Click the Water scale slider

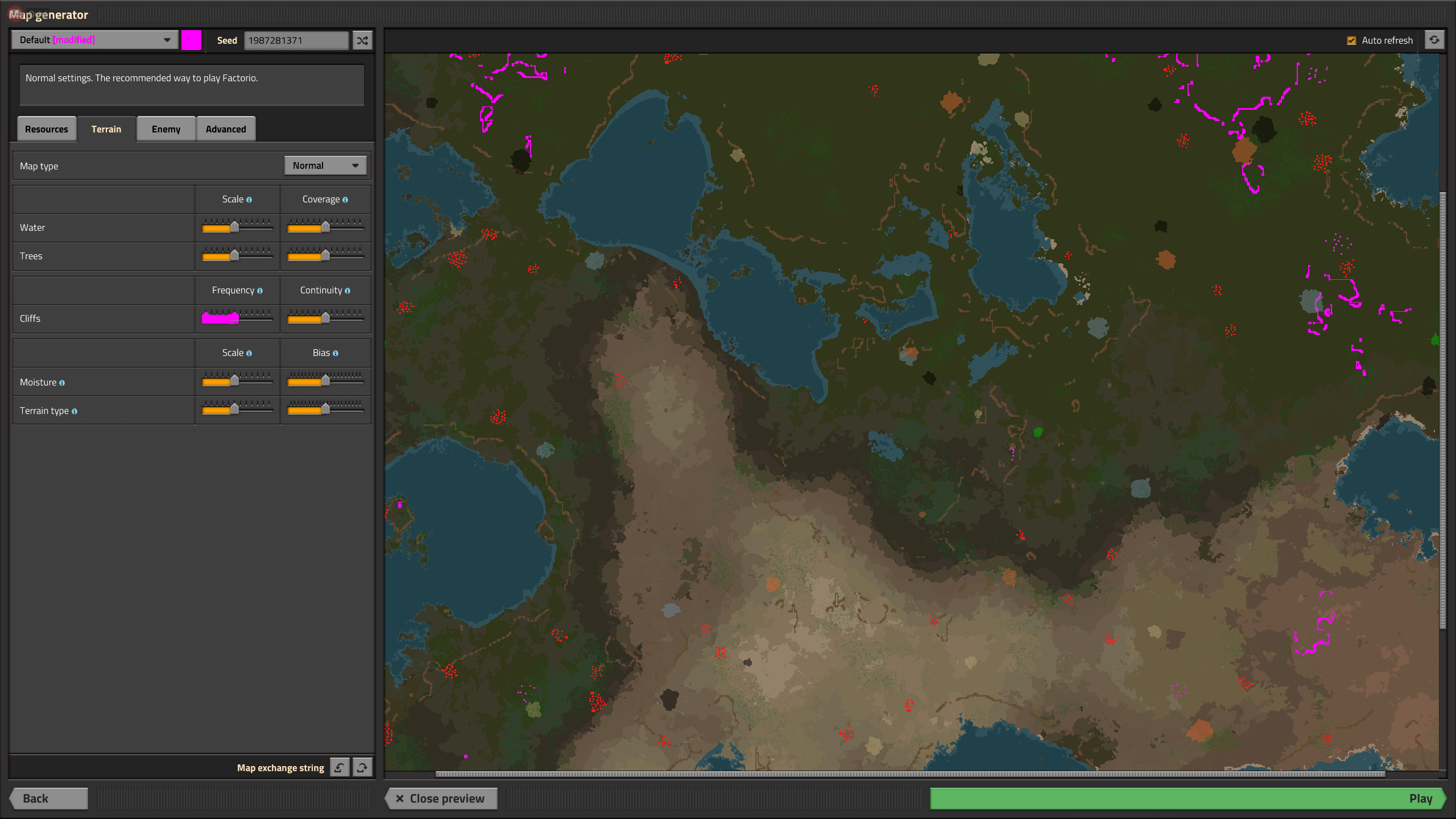(x=237, y=226)
